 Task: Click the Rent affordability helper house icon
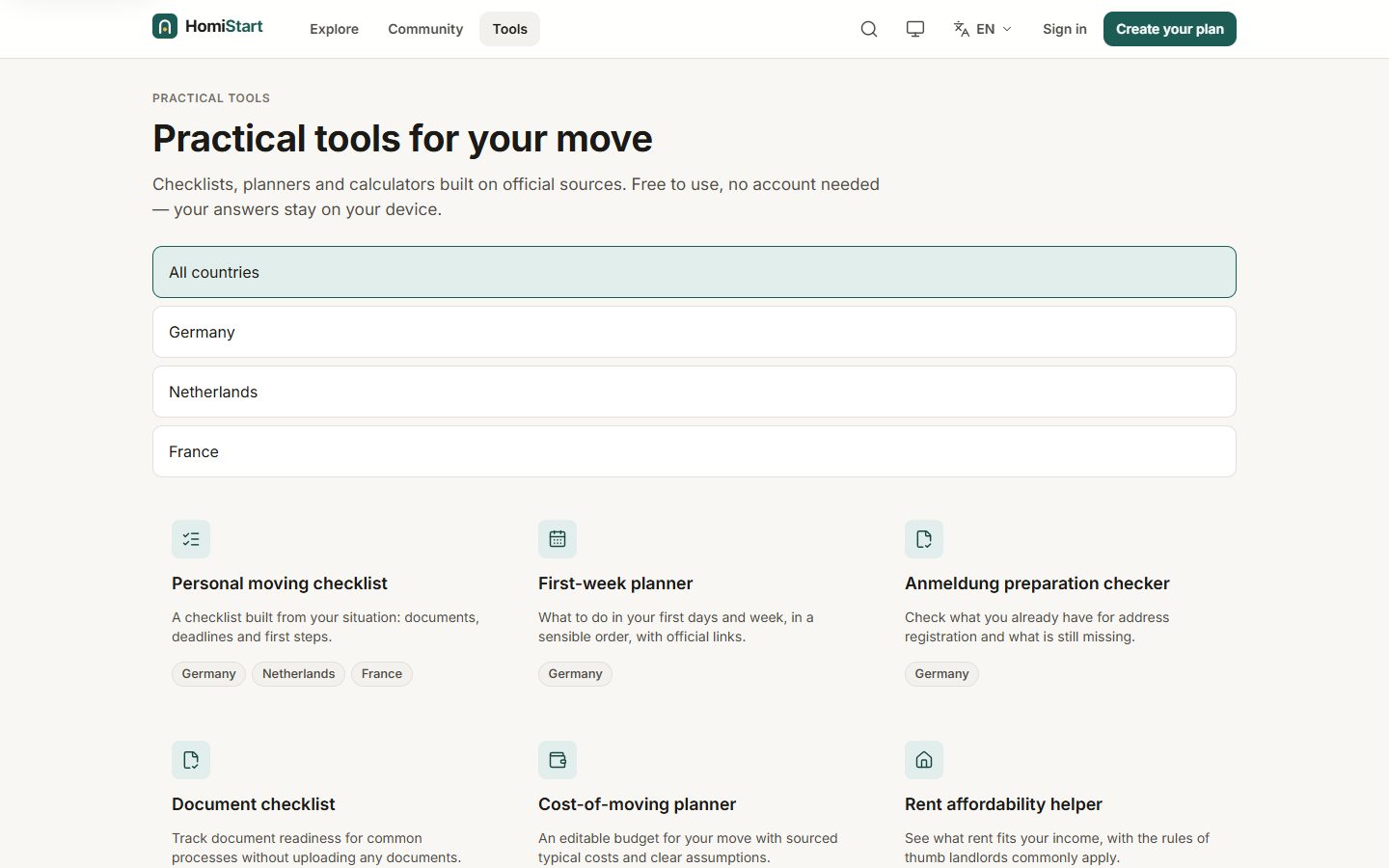924,760
